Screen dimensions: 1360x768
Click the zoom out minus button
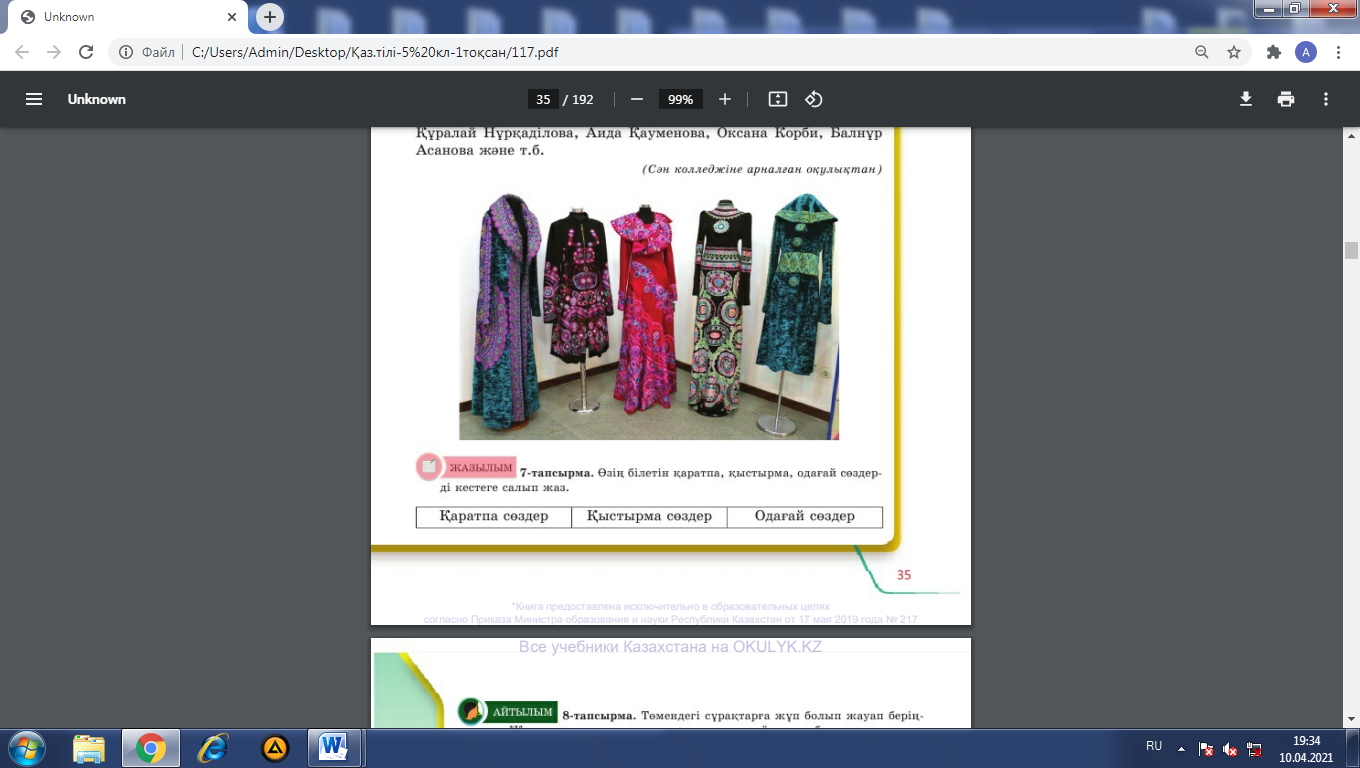point(636,99)
